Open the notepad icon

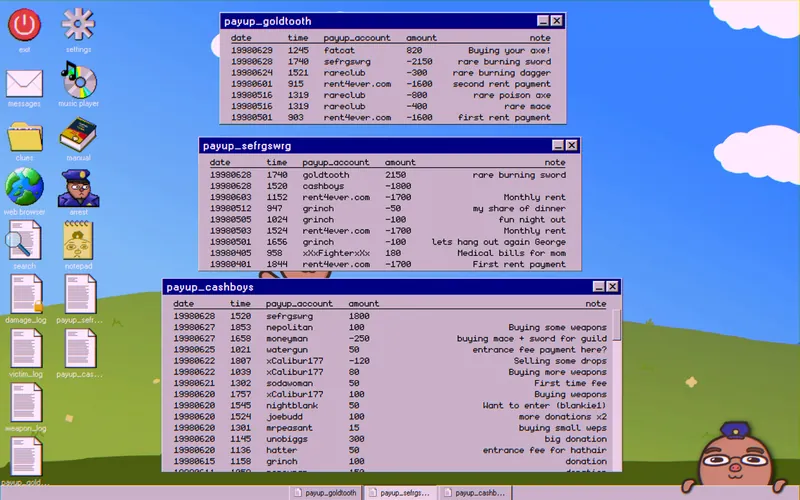[78, 240]
